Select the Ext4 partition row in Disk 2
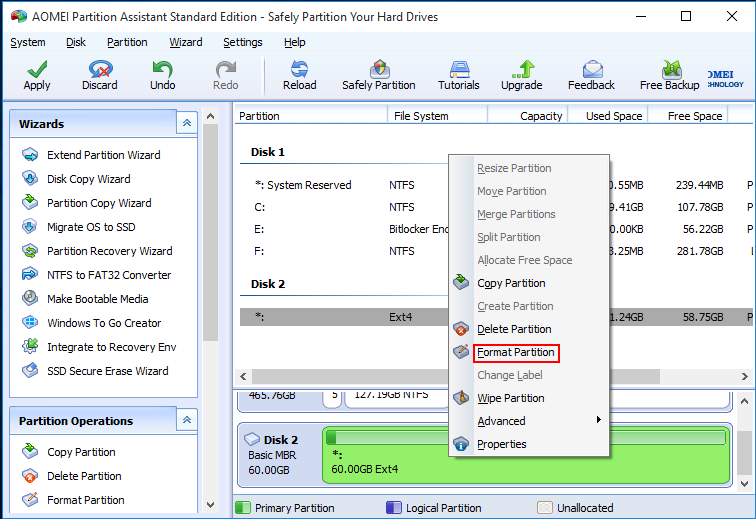 tap(496, 317)
